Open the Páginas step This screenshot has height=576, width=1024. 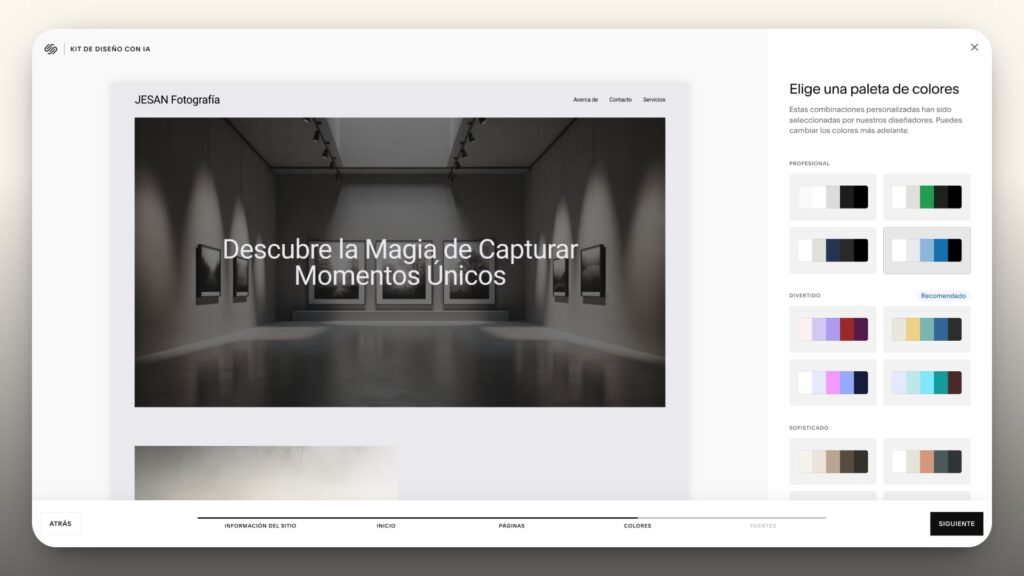point(512,525)
